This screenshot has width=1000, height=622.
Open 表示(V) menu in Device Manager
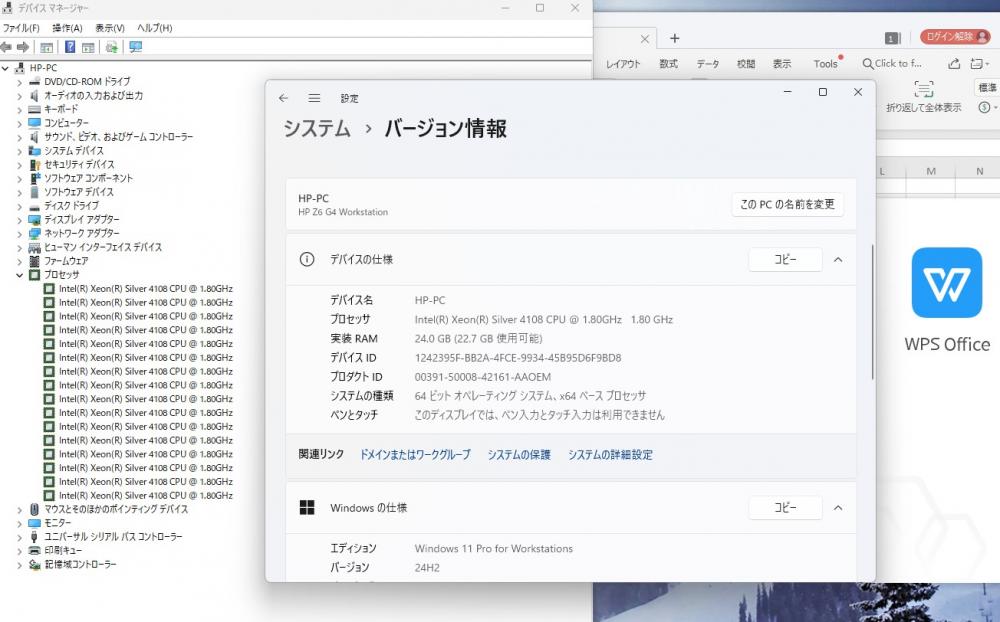pos(110,28)
